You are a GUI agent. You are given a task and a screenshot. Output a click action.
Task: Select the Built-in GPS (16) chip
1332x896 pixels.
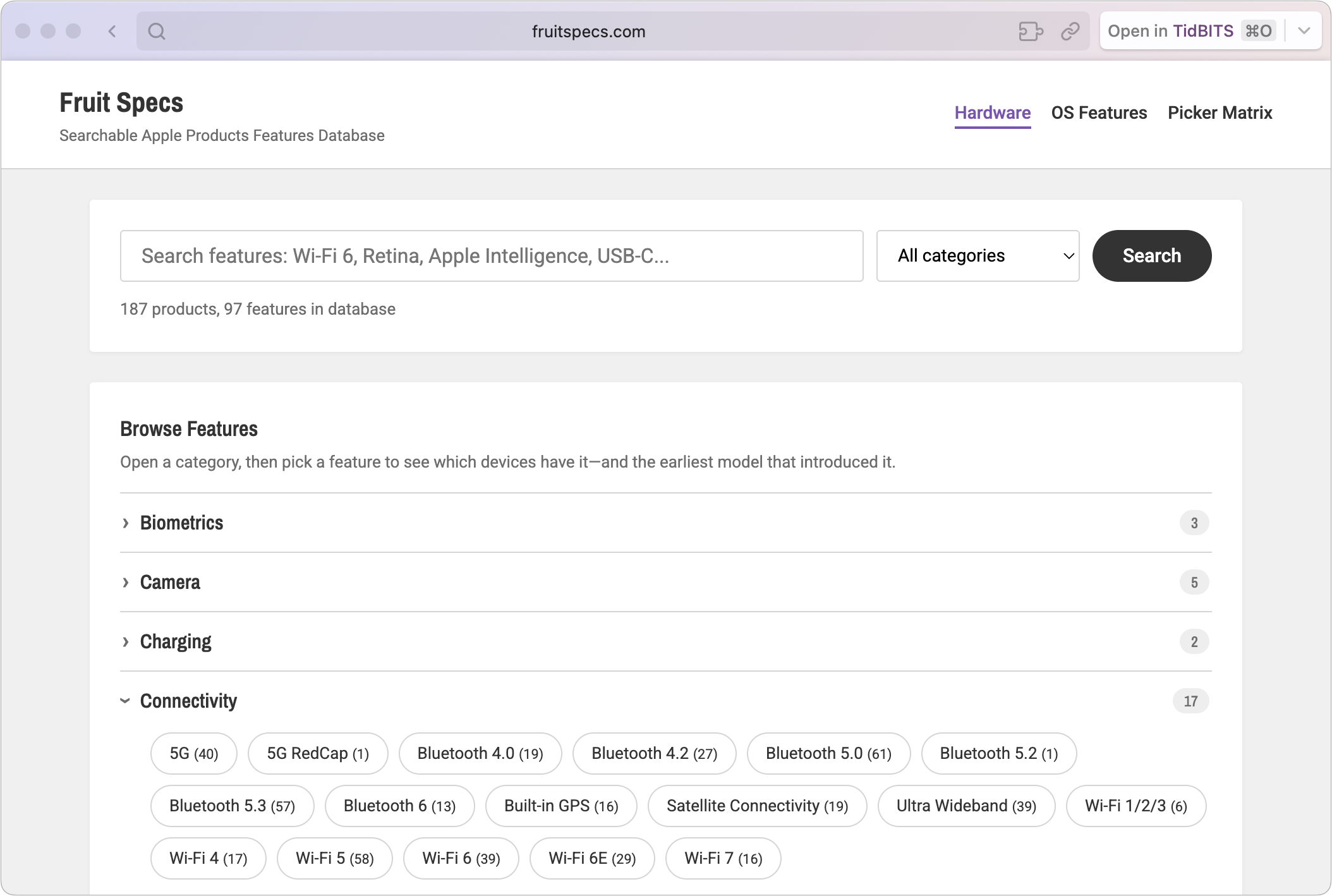tap(561, 806)
